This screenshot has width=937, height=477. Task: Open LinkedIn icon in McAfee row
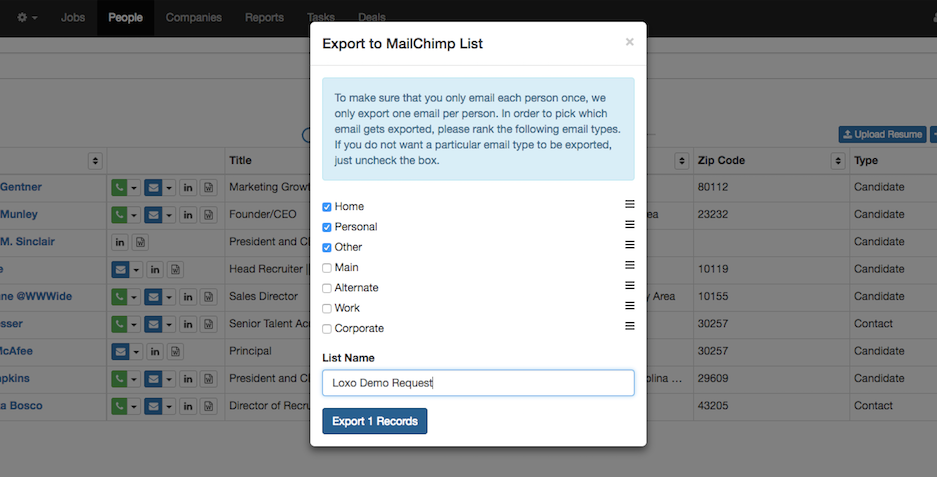click(155, 351)
